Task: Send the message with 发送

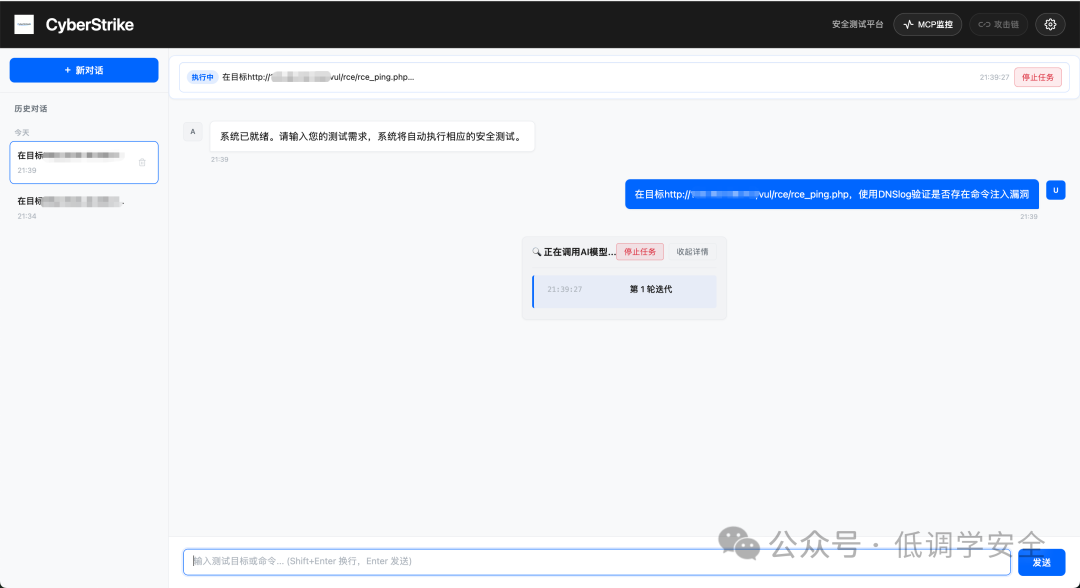Action: pos(1041,563)
